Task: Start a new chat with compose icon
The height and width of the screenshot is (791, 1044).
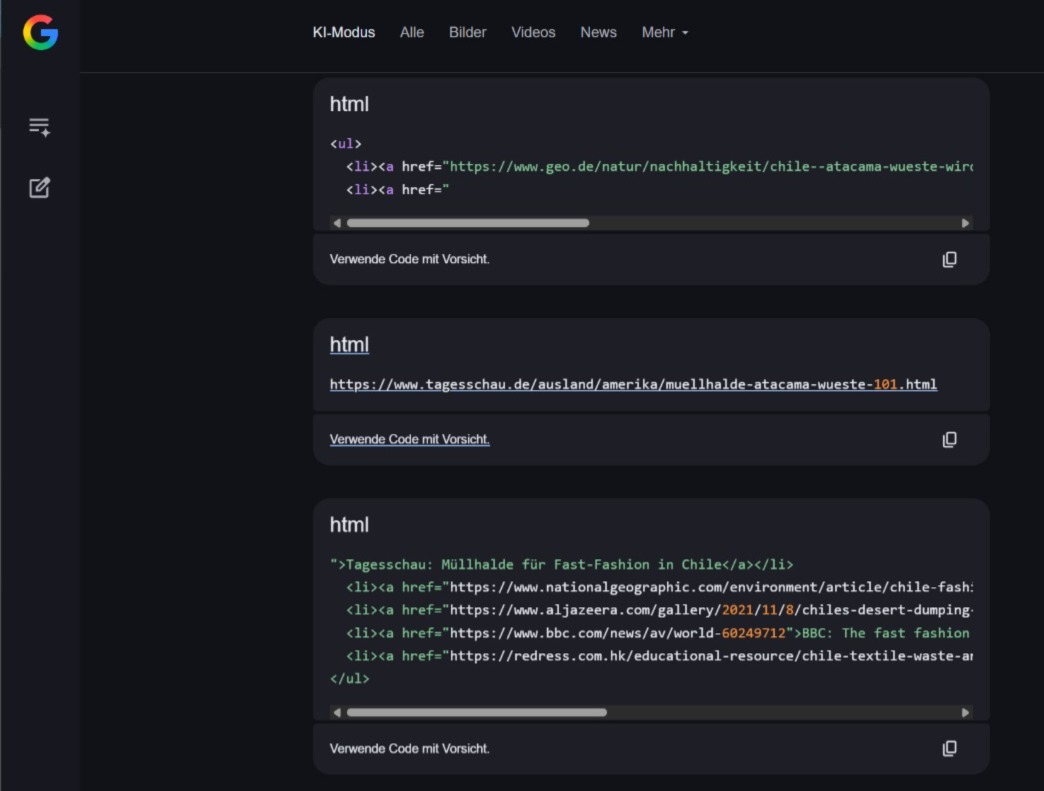Action: 39,187
